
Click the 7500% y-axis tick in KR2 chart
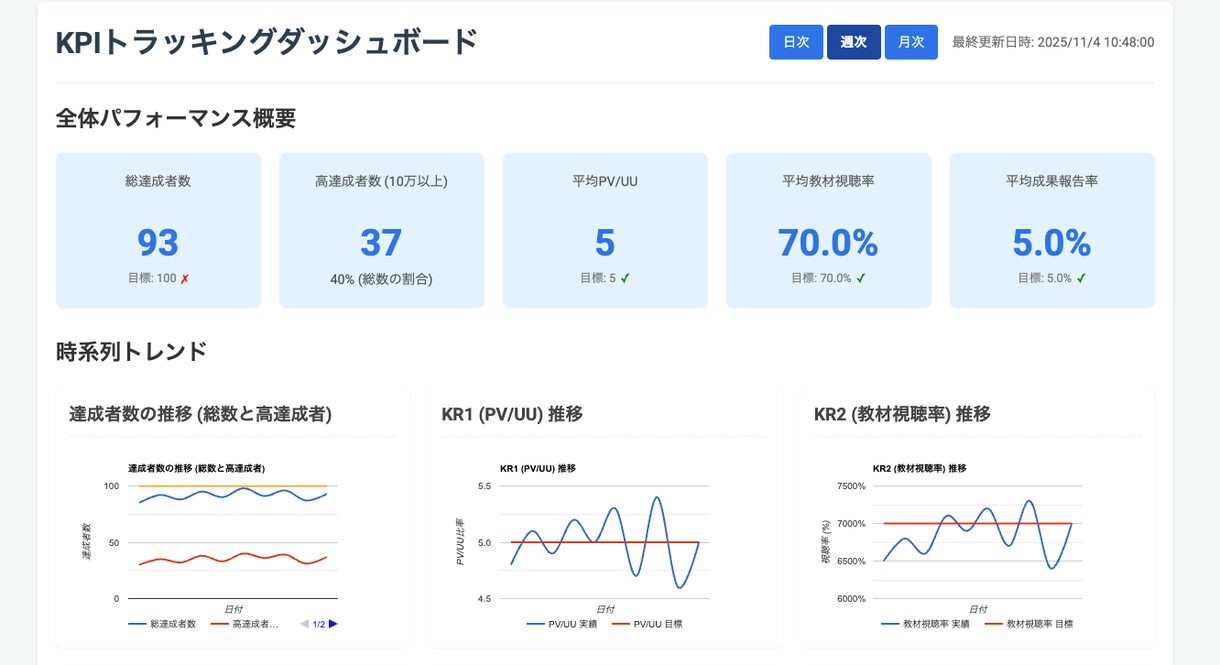[x=853, y=486]
